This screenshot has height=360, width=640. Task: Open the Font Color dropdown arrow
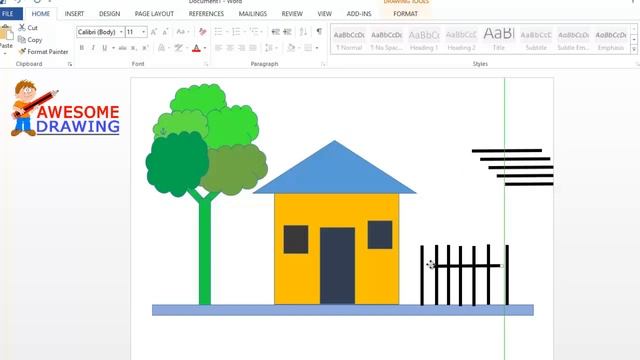(205, 48)
